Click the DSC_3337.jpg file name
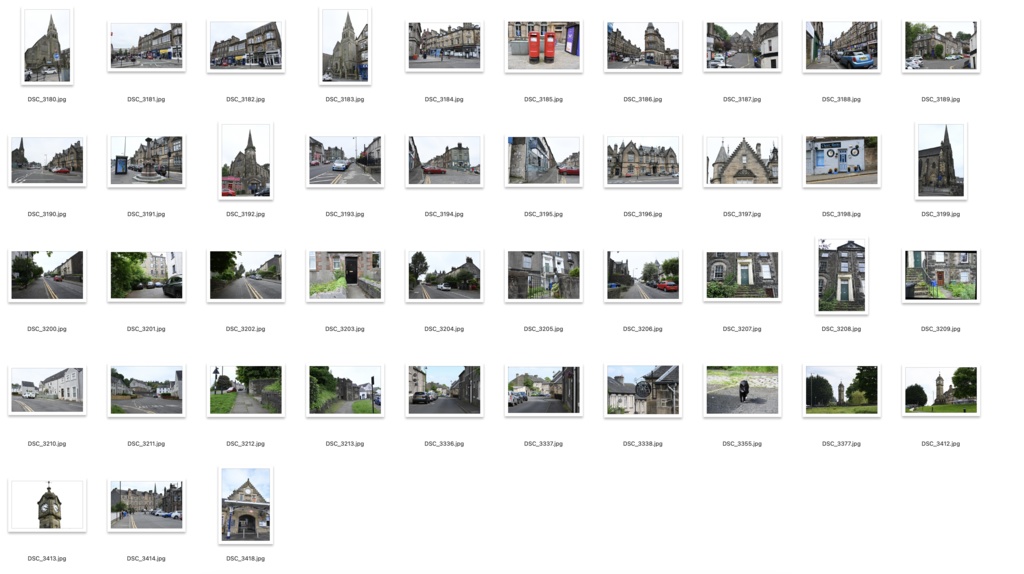Image resolution: width=1024 pixels, height=574 pixels. coord(543,444)
